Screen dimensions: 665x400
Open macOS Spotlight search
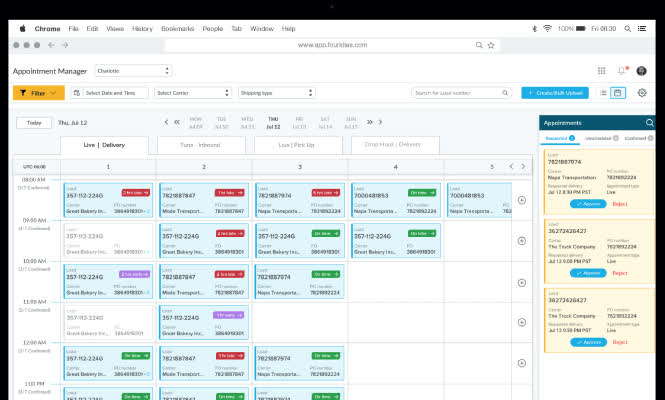click(627, 29)
